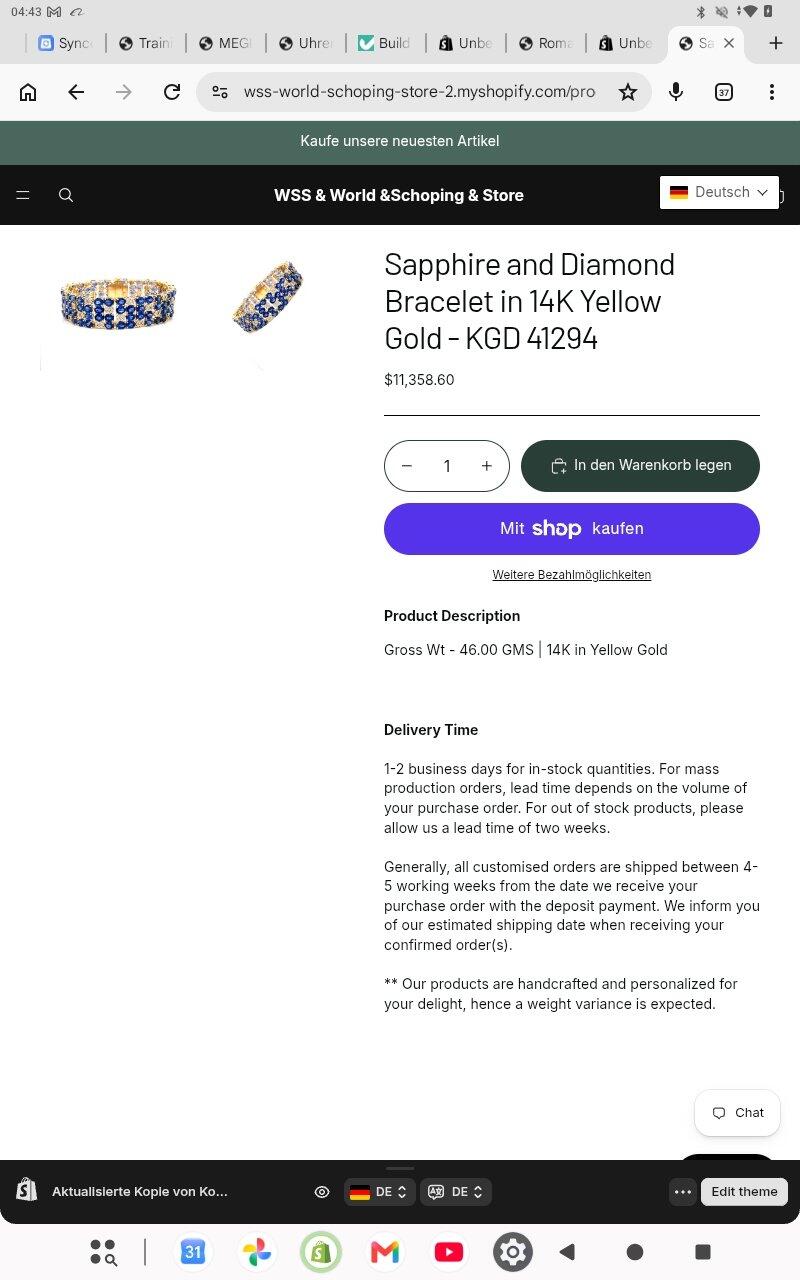Open the DE country flag selector
Viewport: 800px width, 1280px height.
point(379,1192)
